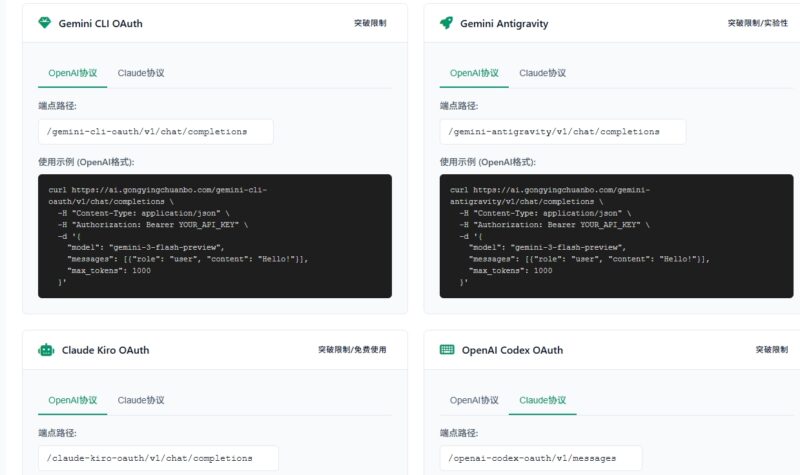Click 端点路径 label in OpenAI Codex OAuth card
800x475 pixels.
click(459, 433)
